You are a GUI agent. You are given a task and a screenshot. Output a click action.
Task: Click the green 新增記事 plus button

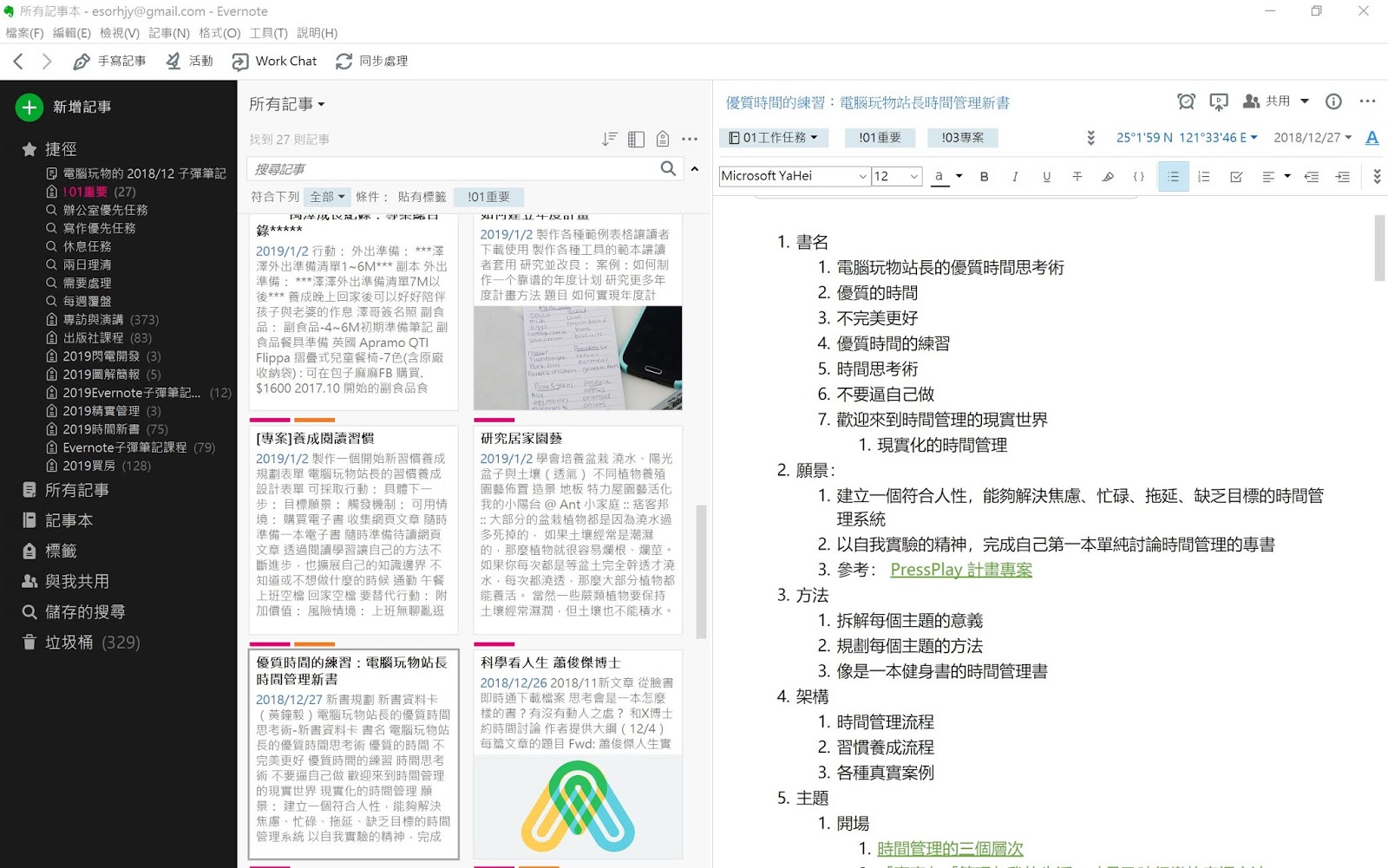pyautogui.click(x=29, y=107)
